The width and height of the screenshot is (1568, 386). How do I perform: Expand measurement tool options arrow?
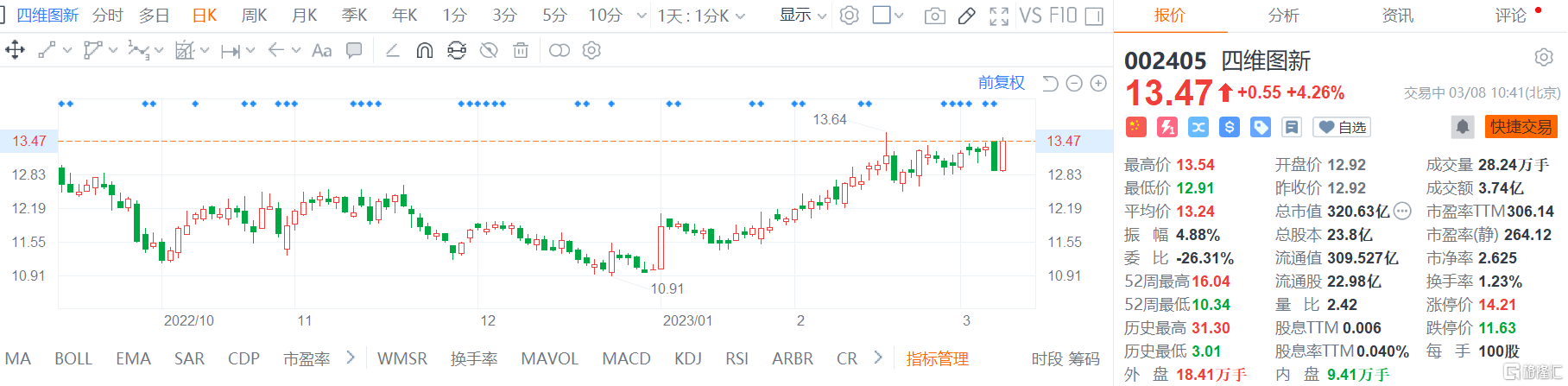click(205, 50)
